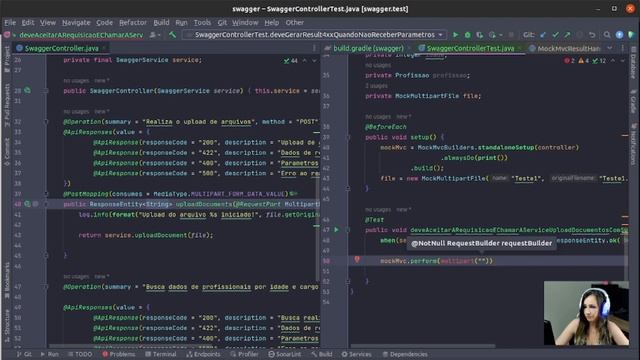Open the Build tool window at bottom

pyautogui.click(x=322, y=354)
